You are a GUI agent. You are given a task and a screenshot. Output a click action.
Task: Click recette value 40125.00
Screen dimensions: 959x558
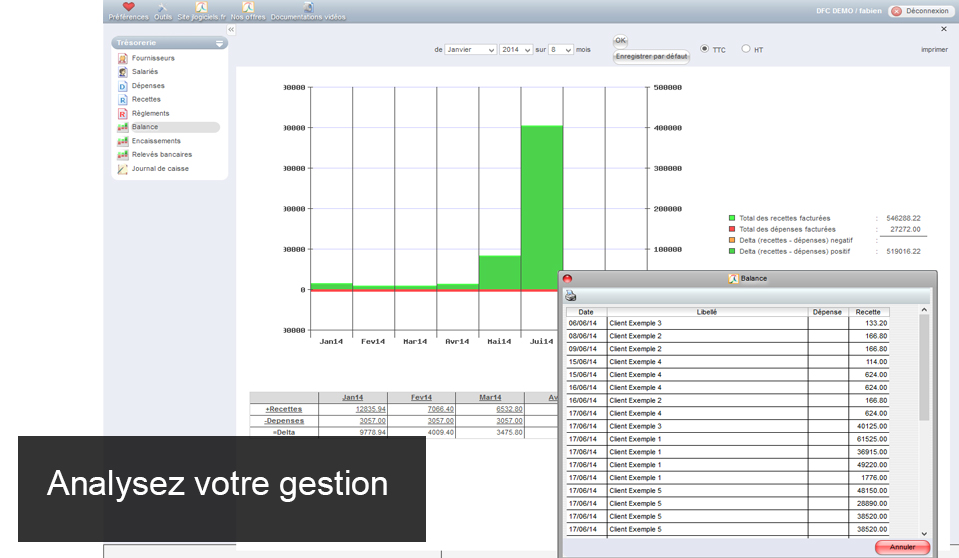872,426
